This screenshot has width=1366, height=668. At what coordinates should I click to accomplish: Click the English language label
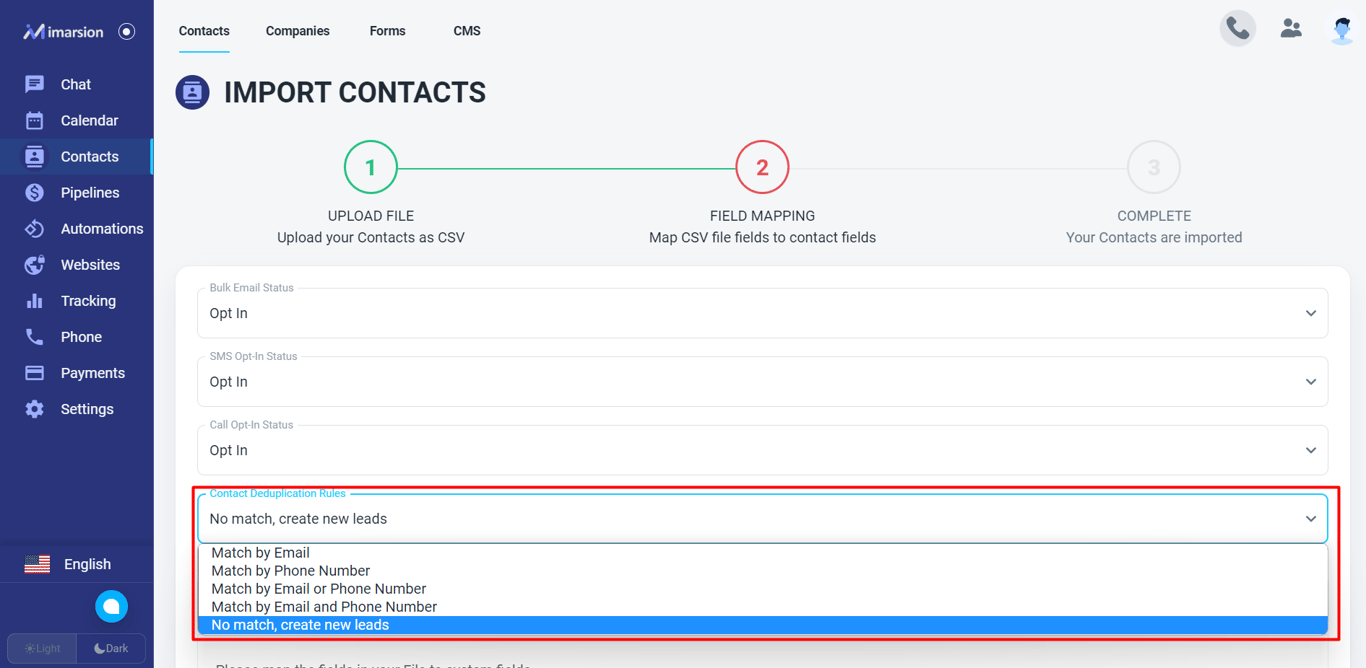[x=87, y=564]
